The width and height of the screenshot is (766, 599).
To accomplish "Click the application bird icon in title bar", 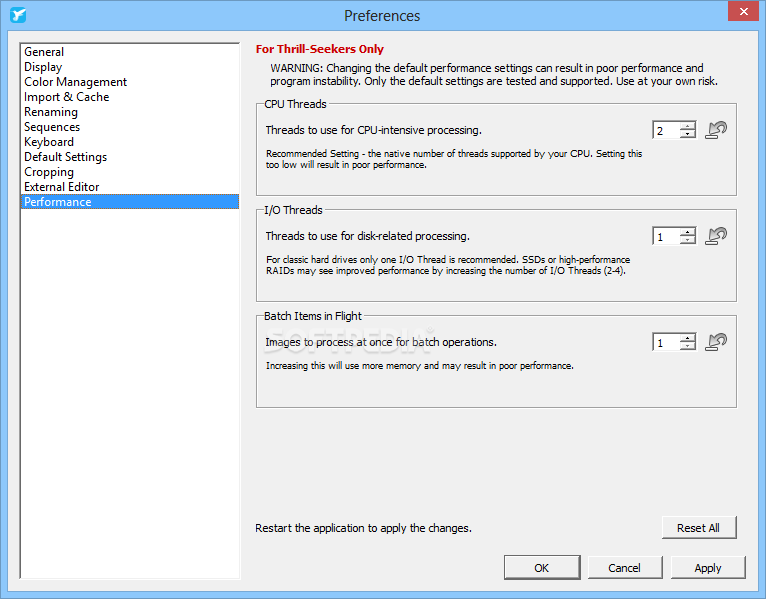I will [x=18, y=15].
